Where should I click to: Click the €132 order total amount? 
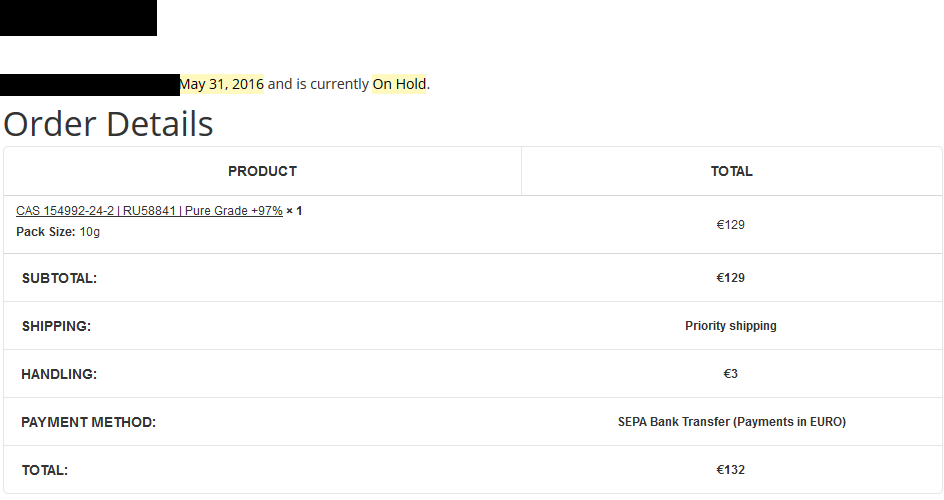[730, 470]
